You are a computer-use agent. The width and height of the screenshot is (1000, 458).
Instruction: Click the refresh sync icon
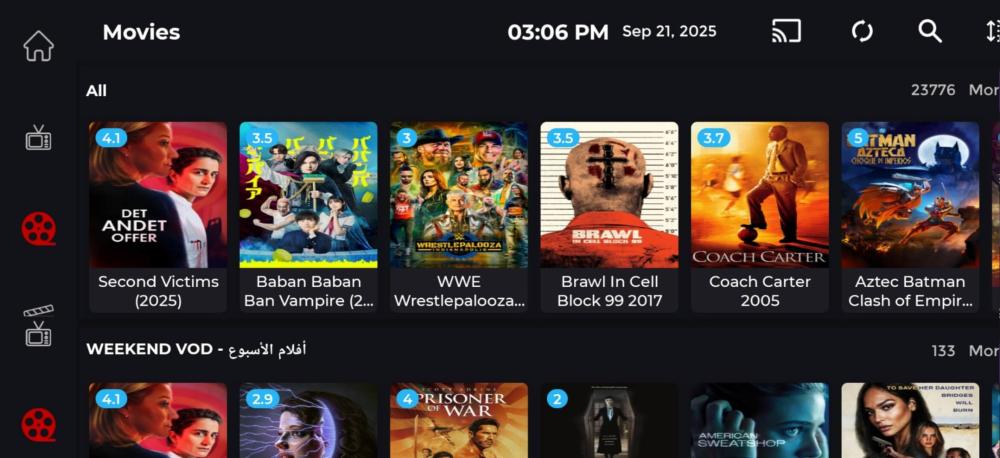click(x=862, y=31)
